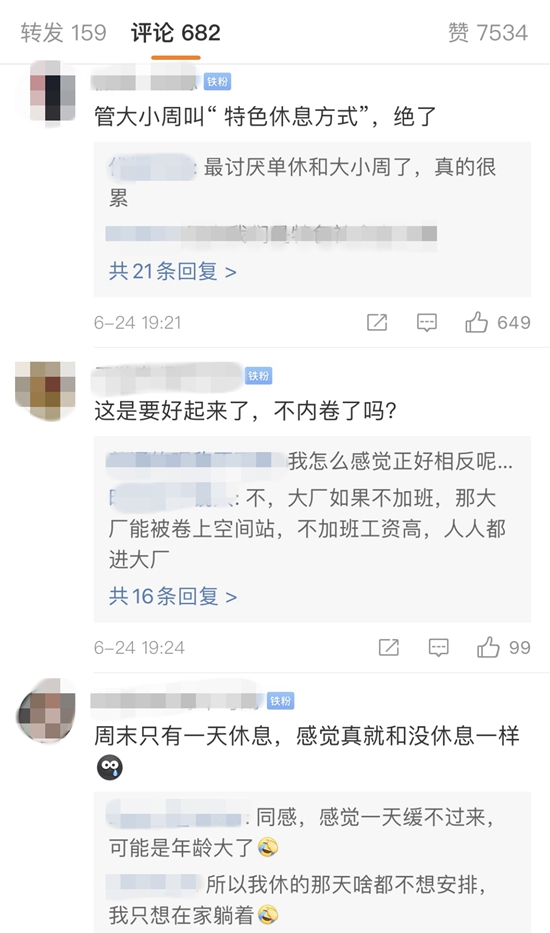Open the comment 管大小周叫特色休息方式
Viewport: 550px width, 933px height.
pyautogui.click(x=266, y=116)
